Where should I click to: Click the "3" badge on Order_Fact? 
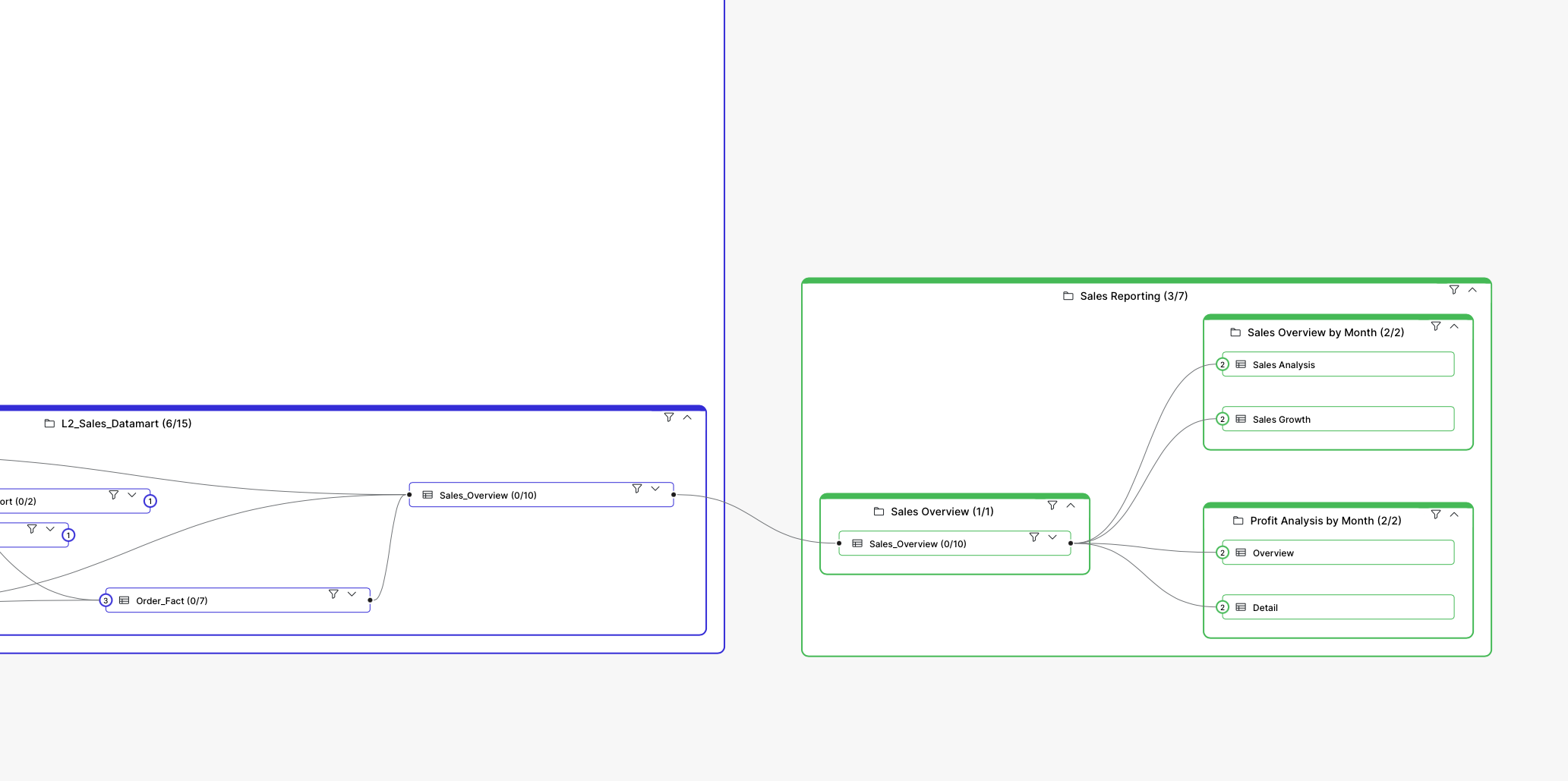(x=106, y=600)
